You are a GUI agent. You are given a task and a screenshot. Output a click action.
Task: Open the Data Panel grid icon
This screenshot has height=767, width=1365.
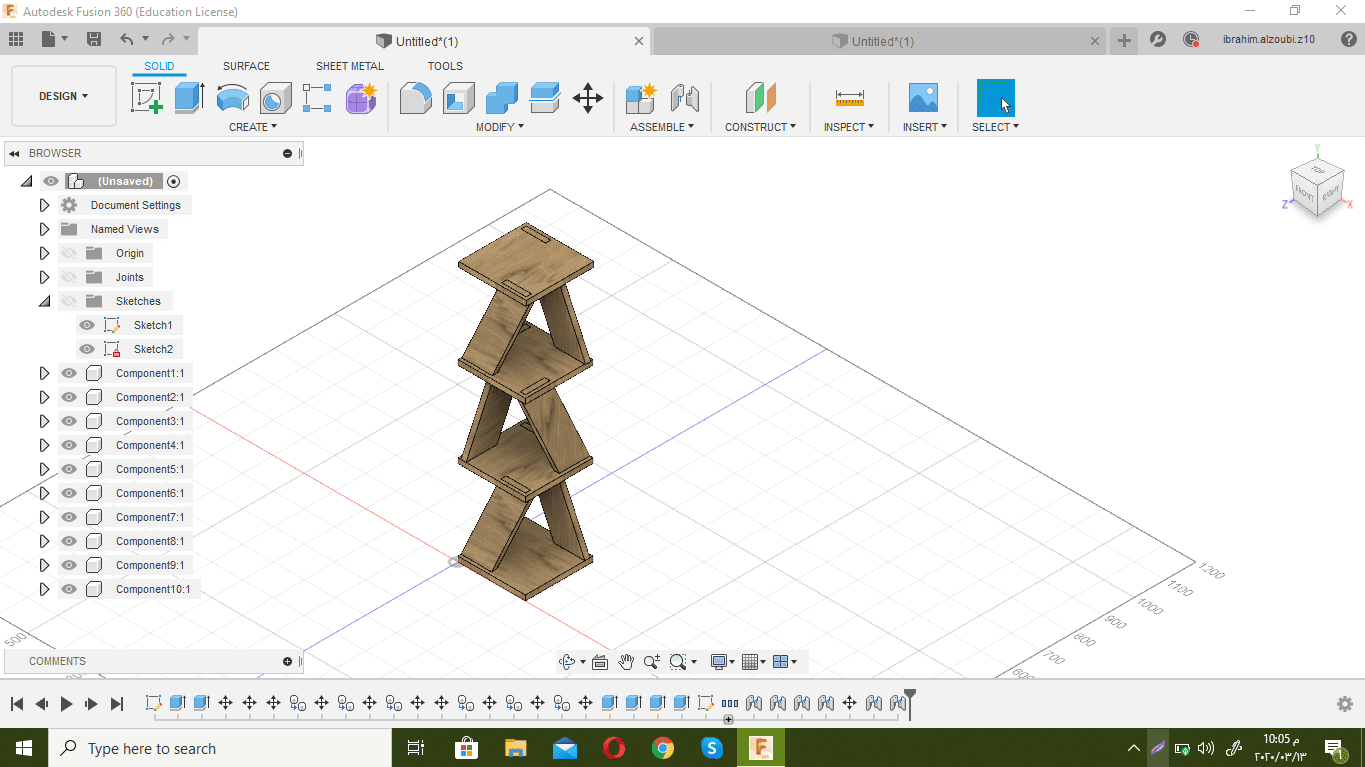tap(16, 40)
